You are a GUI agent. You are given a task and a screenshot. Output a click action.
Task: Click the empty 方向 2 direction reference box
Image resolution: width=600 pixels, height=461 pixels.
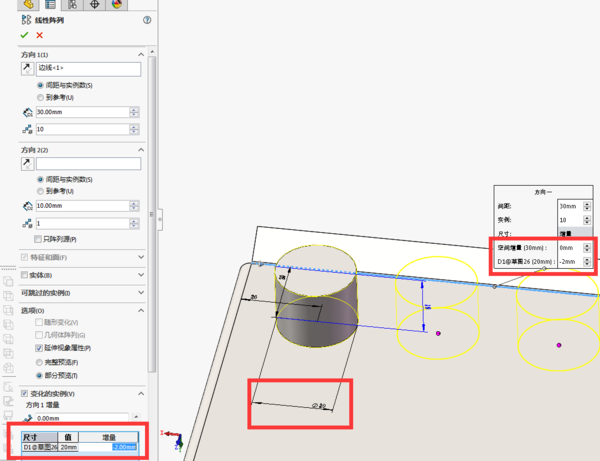click(x=88, y=164)
